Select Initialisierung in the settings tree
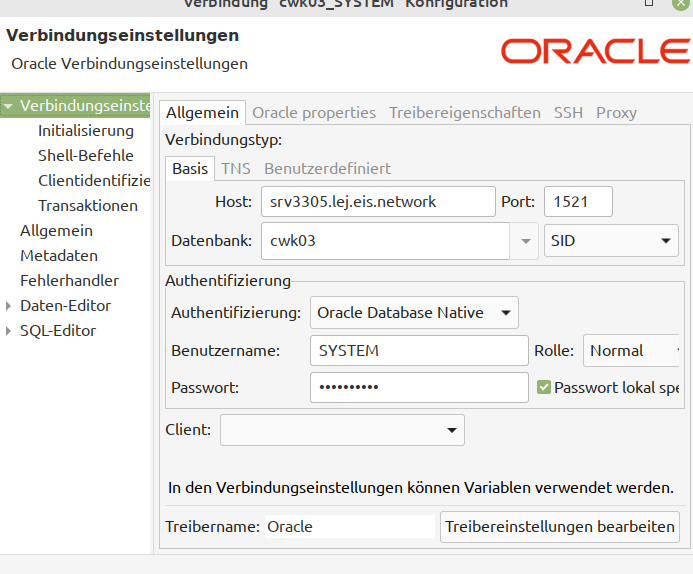 (85, 130)
